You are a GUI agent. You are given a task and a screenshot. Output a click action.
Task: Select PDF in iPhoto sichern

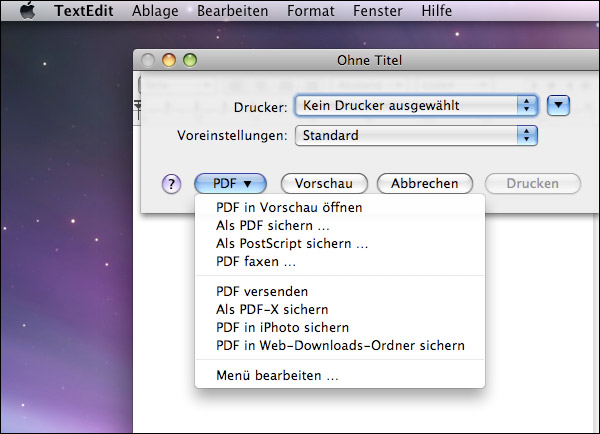pyautogui.click(x=282, y=328)
